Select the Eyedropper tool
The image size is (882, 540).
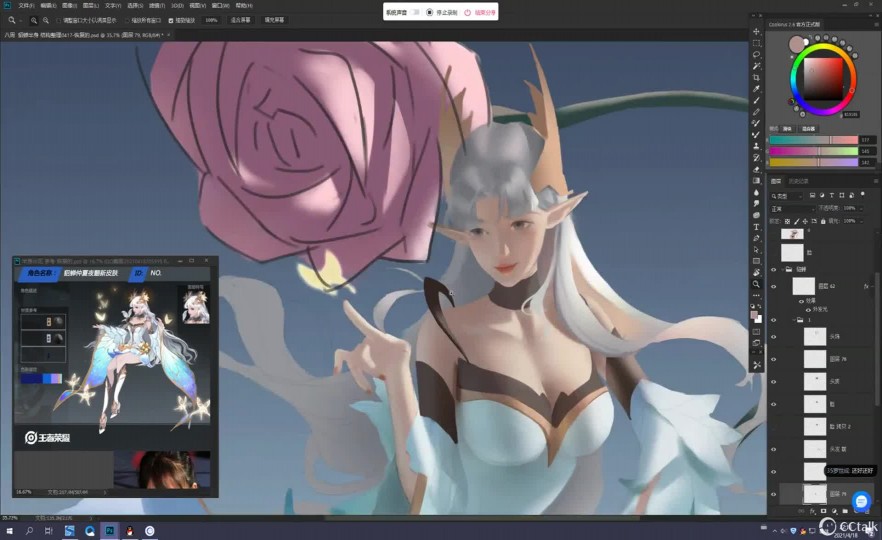pos(757,89)
